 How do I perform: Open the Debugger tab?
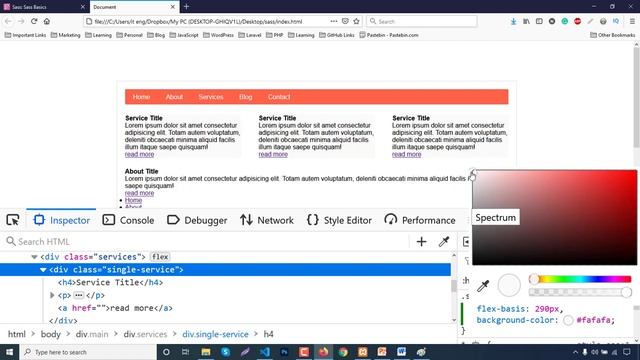(x=197, y=220)
